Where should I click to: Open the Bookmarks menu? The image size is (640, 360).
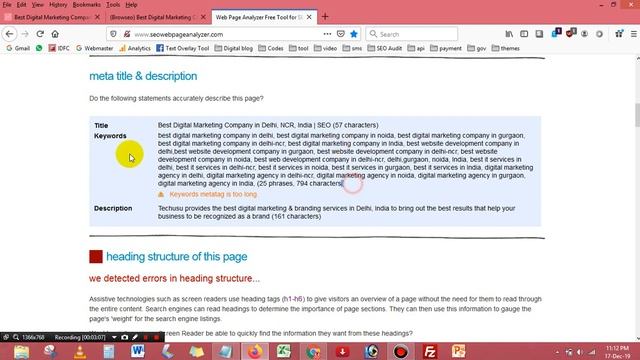pos(87,5)
